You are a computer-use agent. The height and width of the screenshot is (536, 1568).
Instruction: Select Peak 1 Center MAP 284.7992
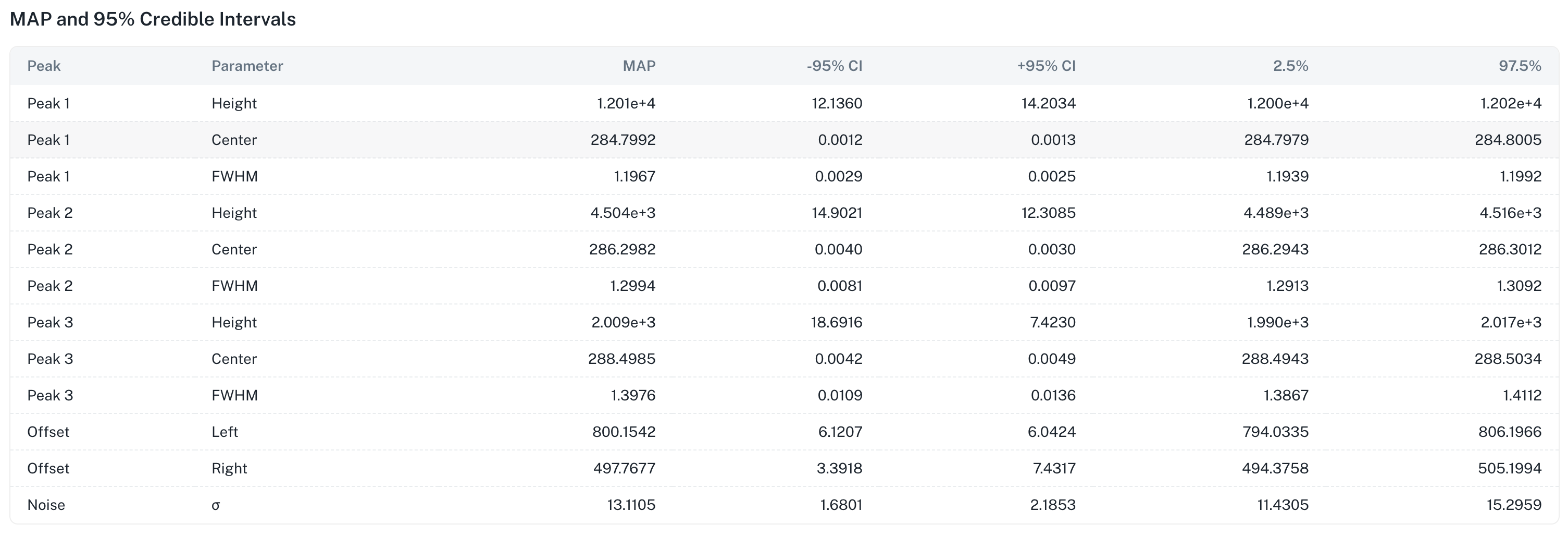624,140
